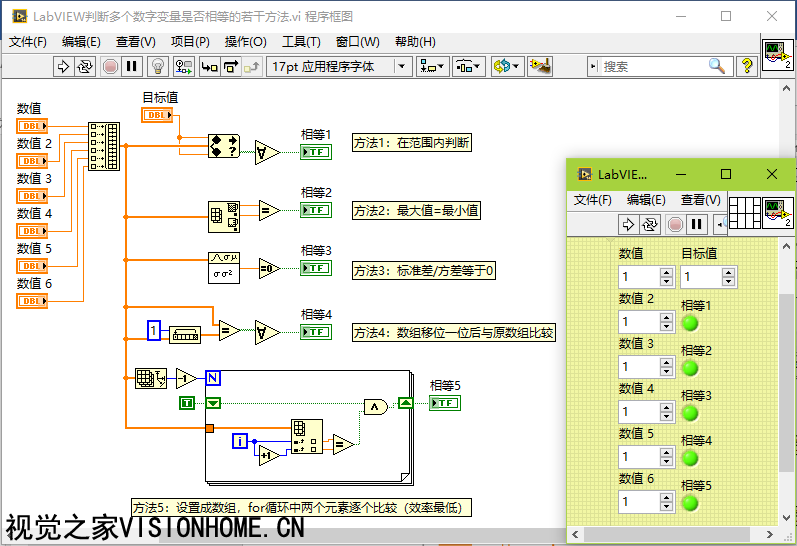
Task: Open the context help question mark
Action: (747, 67)
